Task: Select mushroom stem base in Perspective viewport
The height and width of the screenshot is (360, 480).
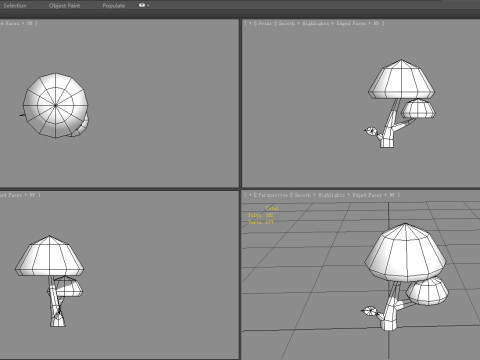Action: click(x=388, y=324)
